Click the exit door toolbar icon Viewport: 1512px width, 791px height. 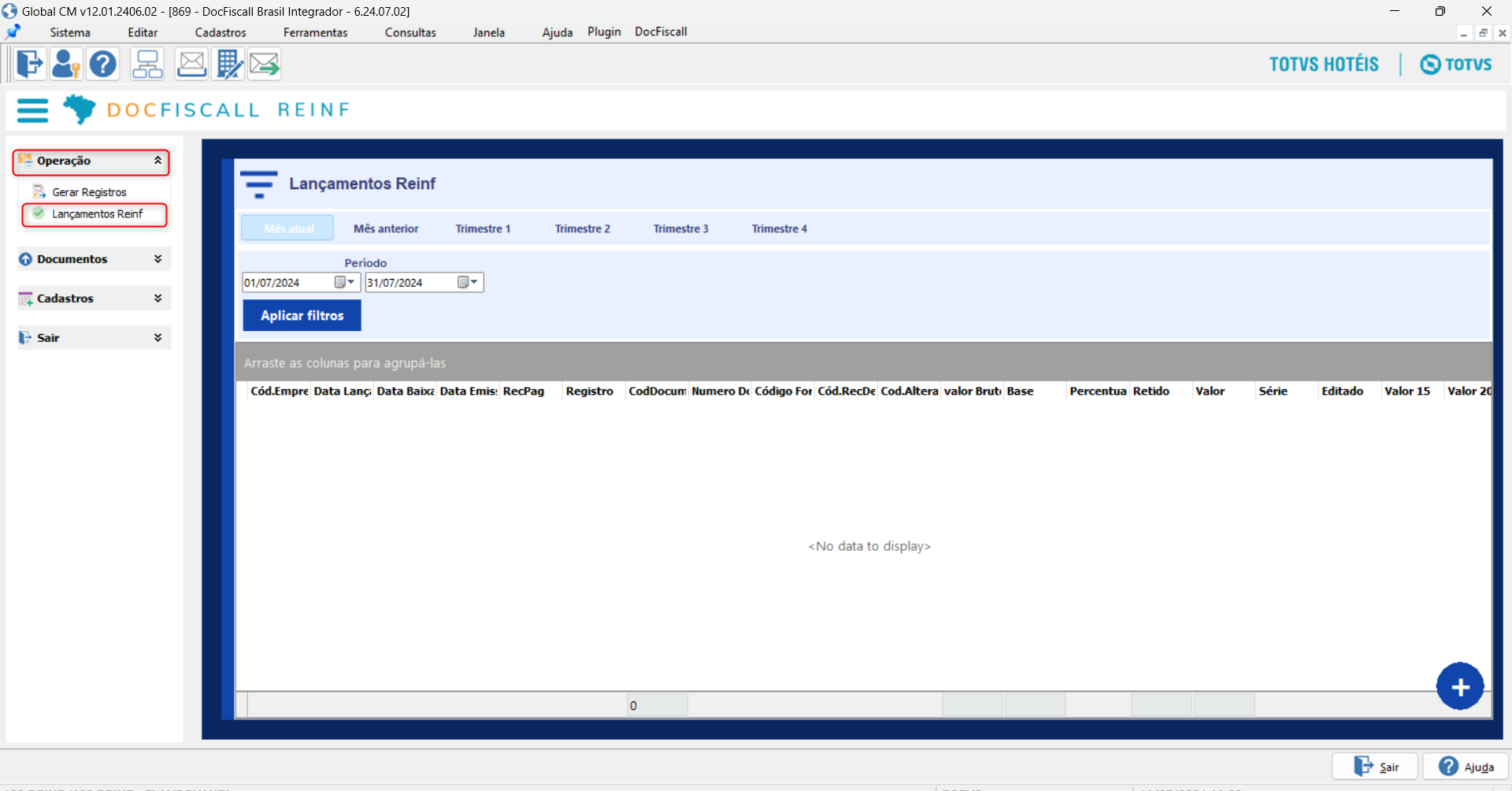pos(30,64)
